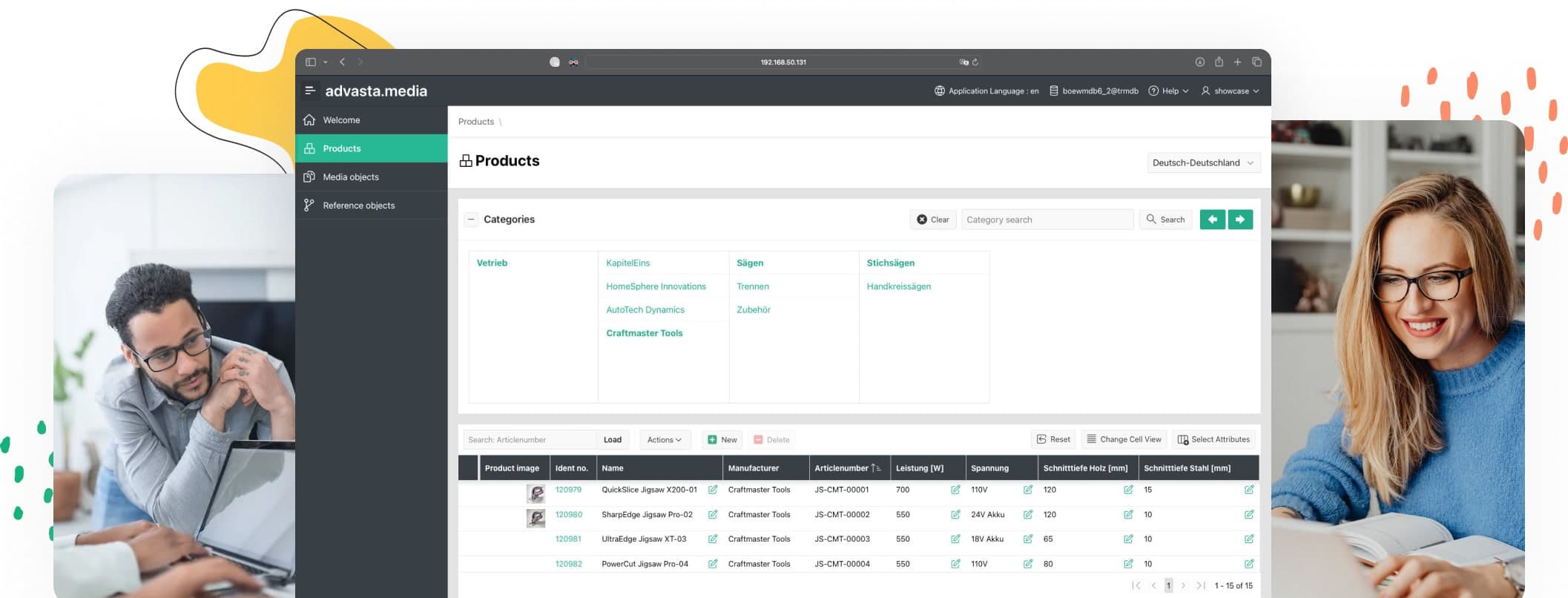The image size is (1568, 598).
Task: Show the browser tab overview icon
Action: point(1256,62)
